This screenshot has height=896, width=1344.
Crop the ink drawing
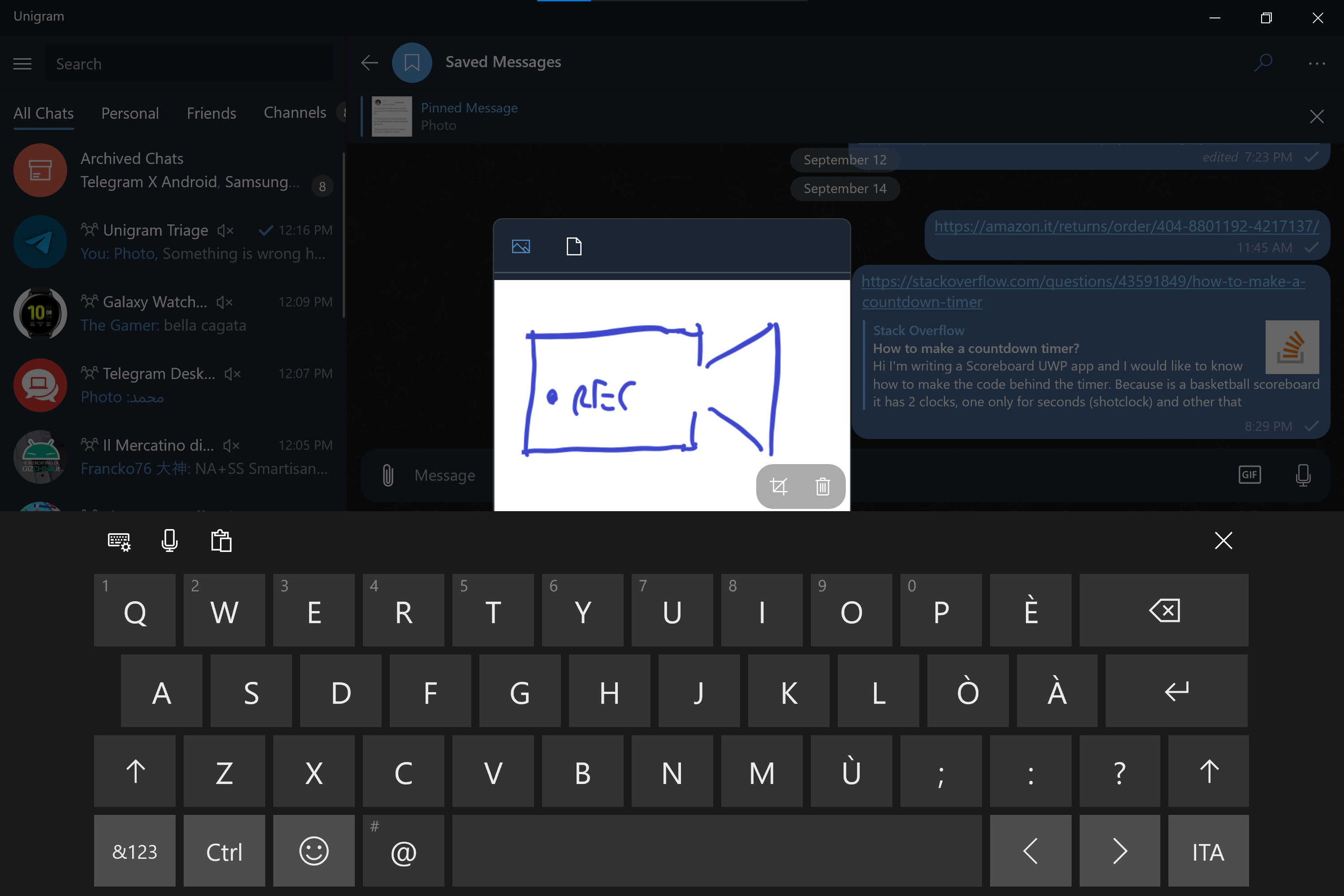[780, 486]
